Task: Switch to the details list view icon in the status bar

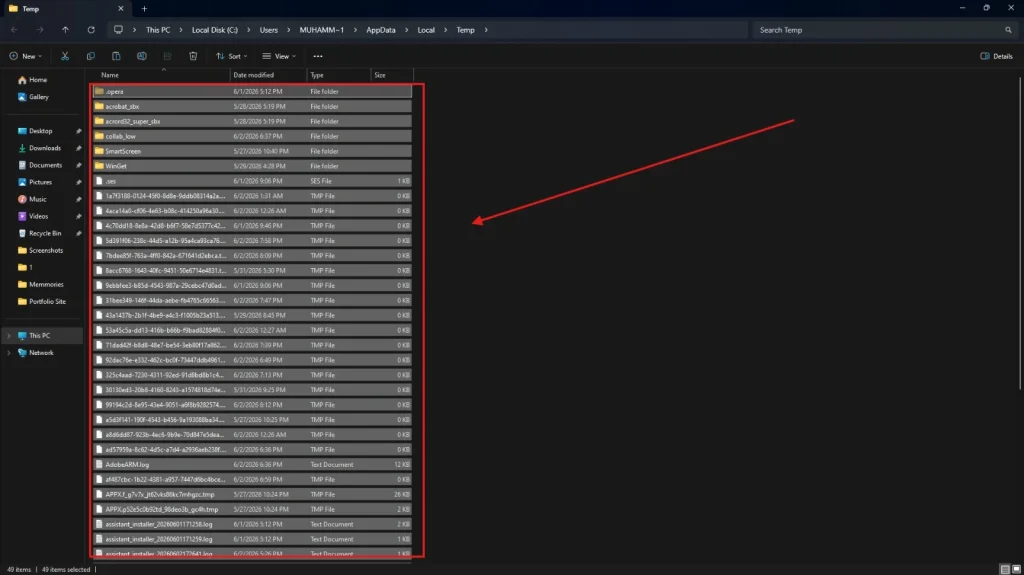Action: (1005, 570)
